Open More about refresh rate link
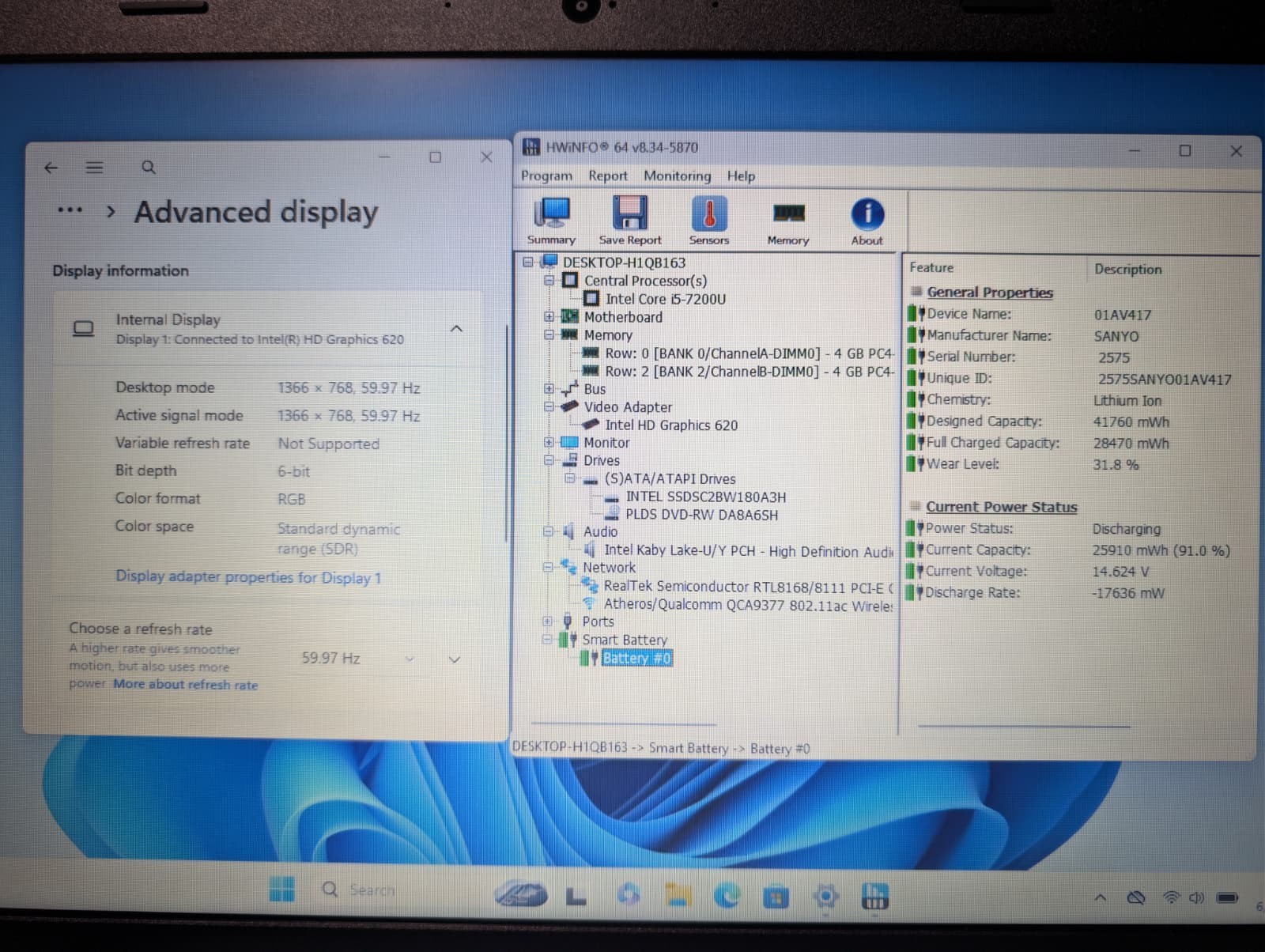 (x=186, y=685)
